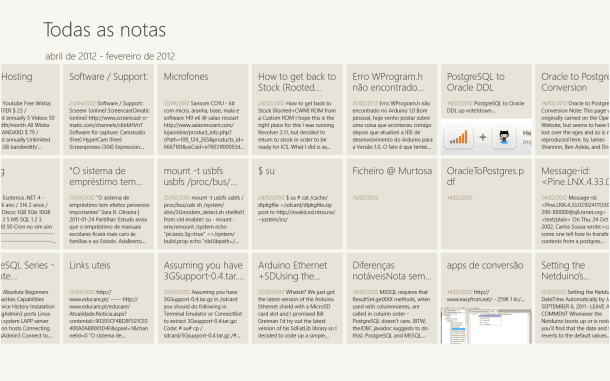This screenshot has height=381, width=610.
Task: Open the 'Software / Support:' note tile
Action: [109, 109]
